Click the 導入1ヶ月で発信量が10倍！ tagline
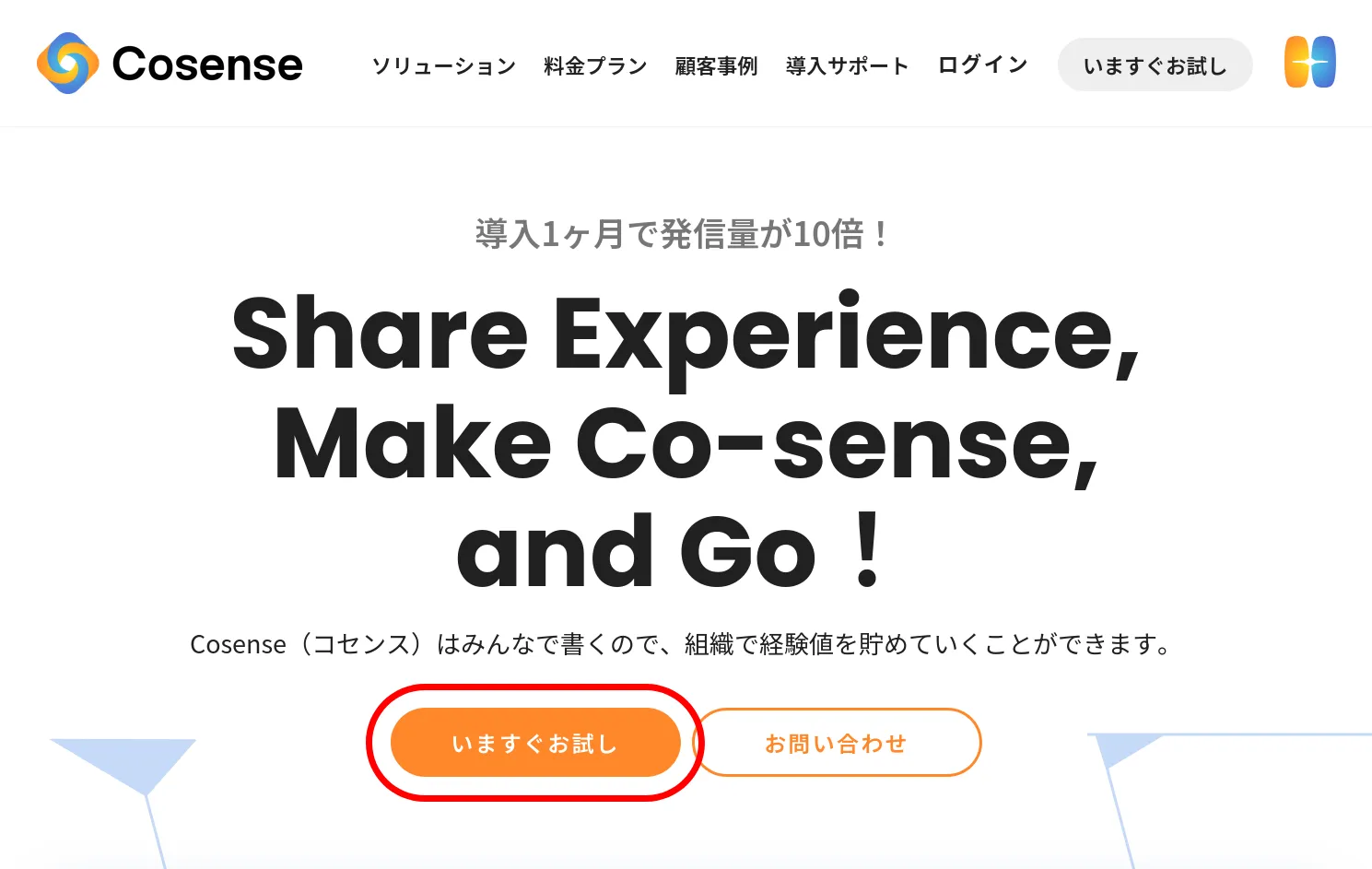The image size is (1372, 869). (x=684, y=234)
